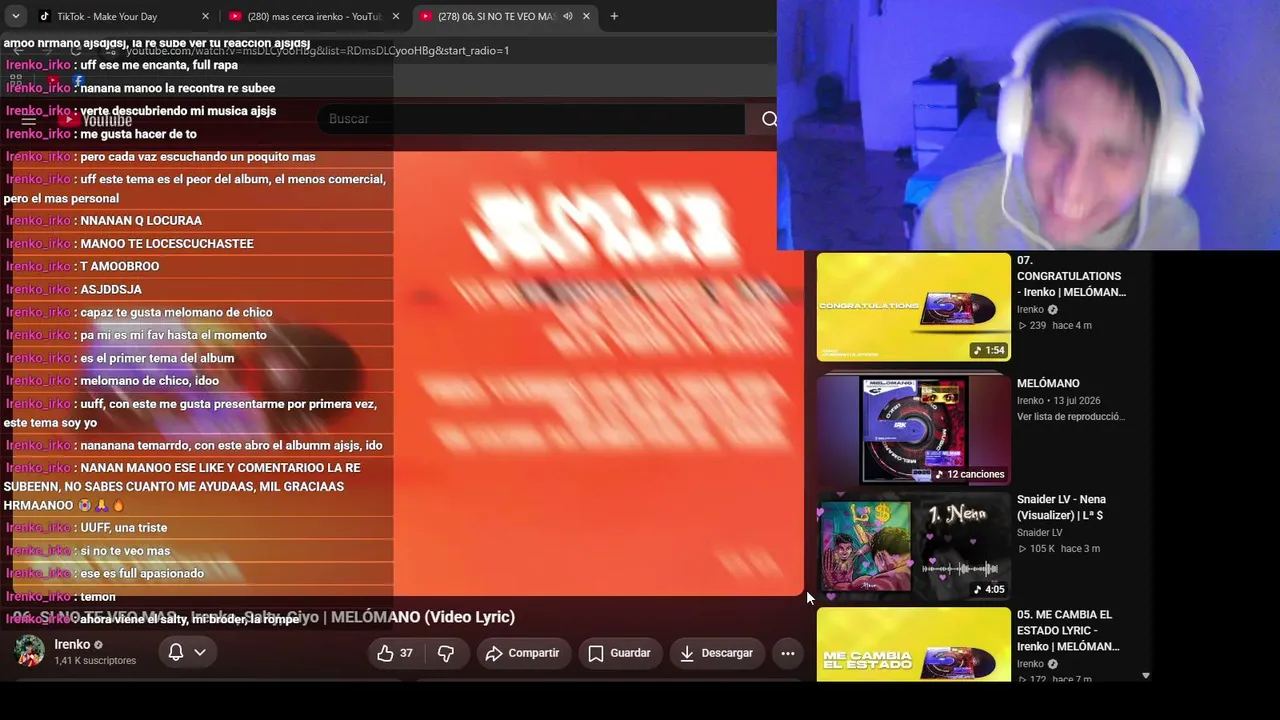The height and width of the screenshot is (720, 1280).
Task: Open the 07. CONGRATULATIONS video thumbnail
Action: [914, 306]
